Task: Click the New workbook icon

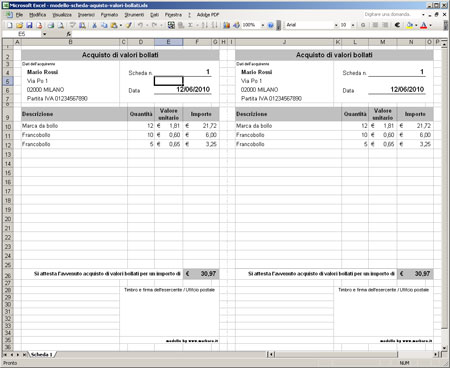Action: point(10,25)
